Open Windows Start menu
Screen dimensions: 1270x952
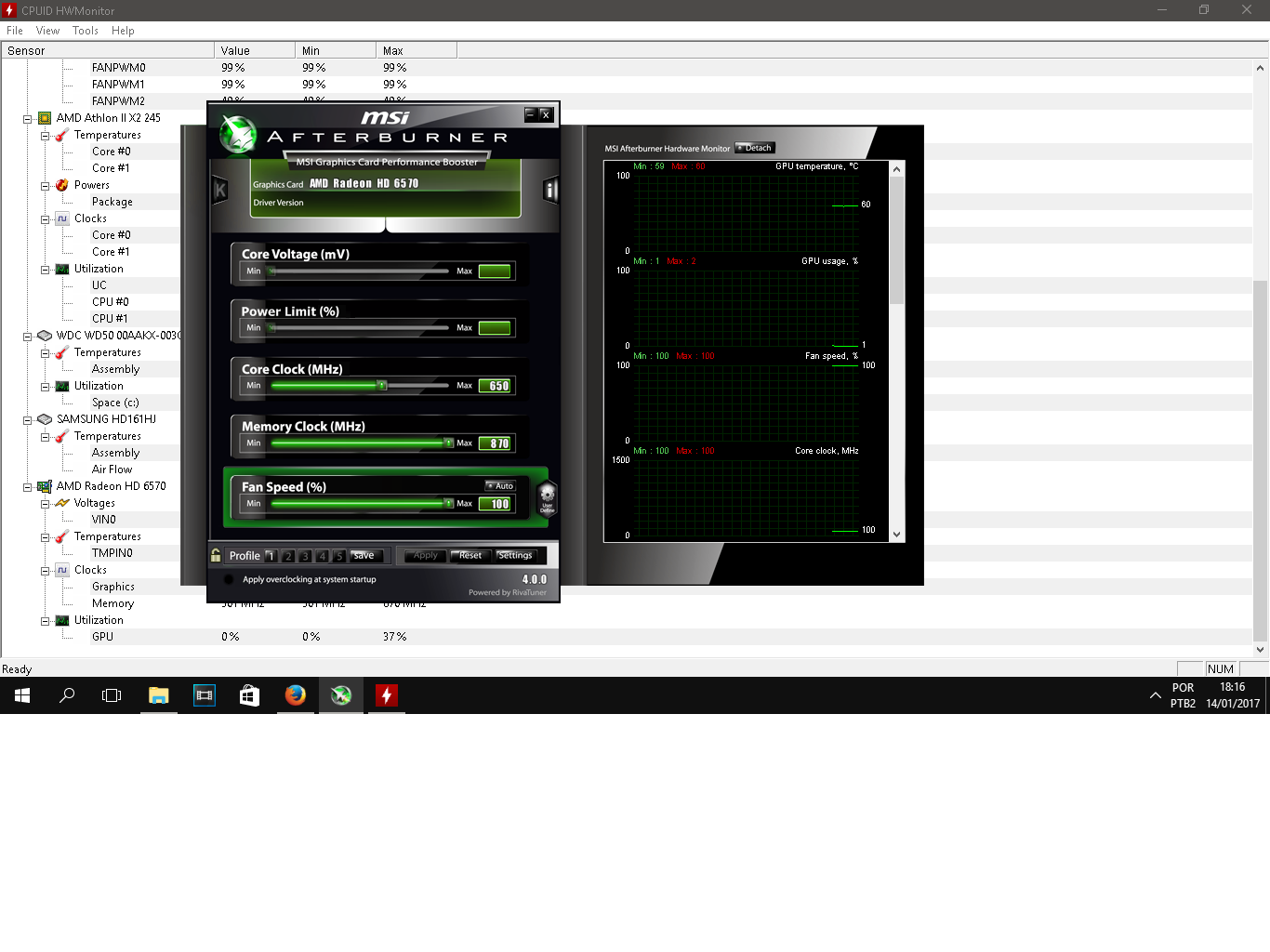click(x=22, y=695)
